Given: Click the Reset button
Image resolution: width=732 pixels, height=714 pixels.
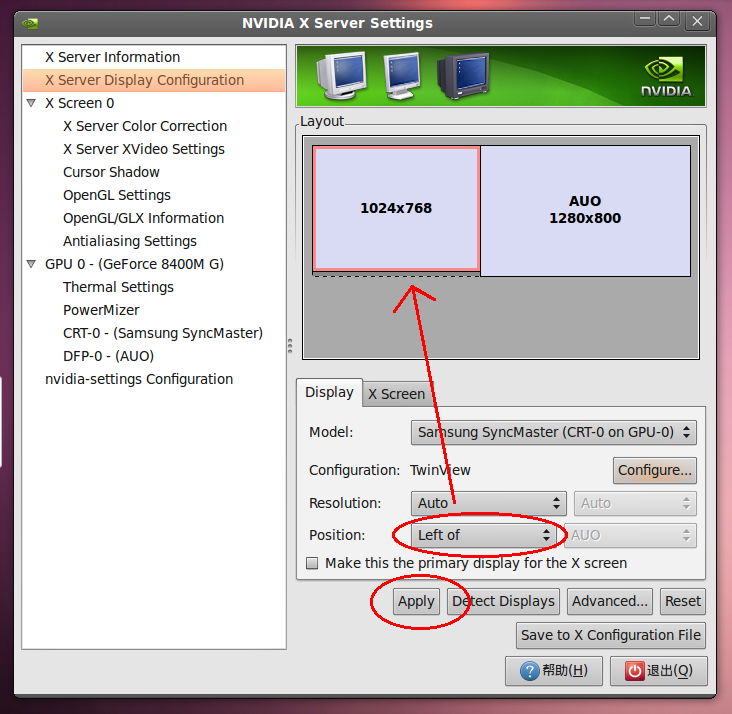Looking at the screenshot, I should point(683,601).
